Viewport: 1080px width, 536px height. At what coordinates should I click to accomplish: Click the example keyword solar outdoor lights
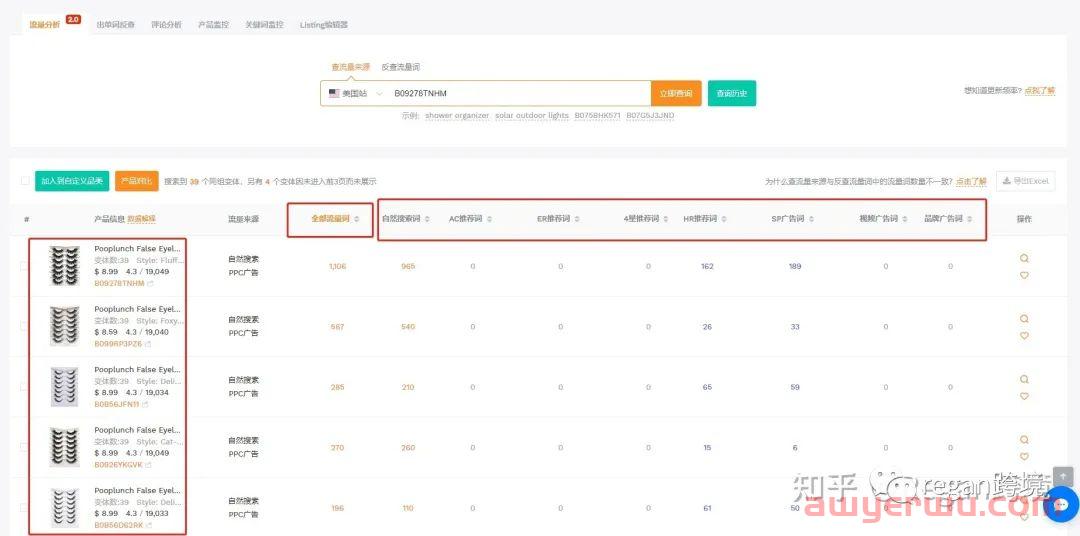532,116
